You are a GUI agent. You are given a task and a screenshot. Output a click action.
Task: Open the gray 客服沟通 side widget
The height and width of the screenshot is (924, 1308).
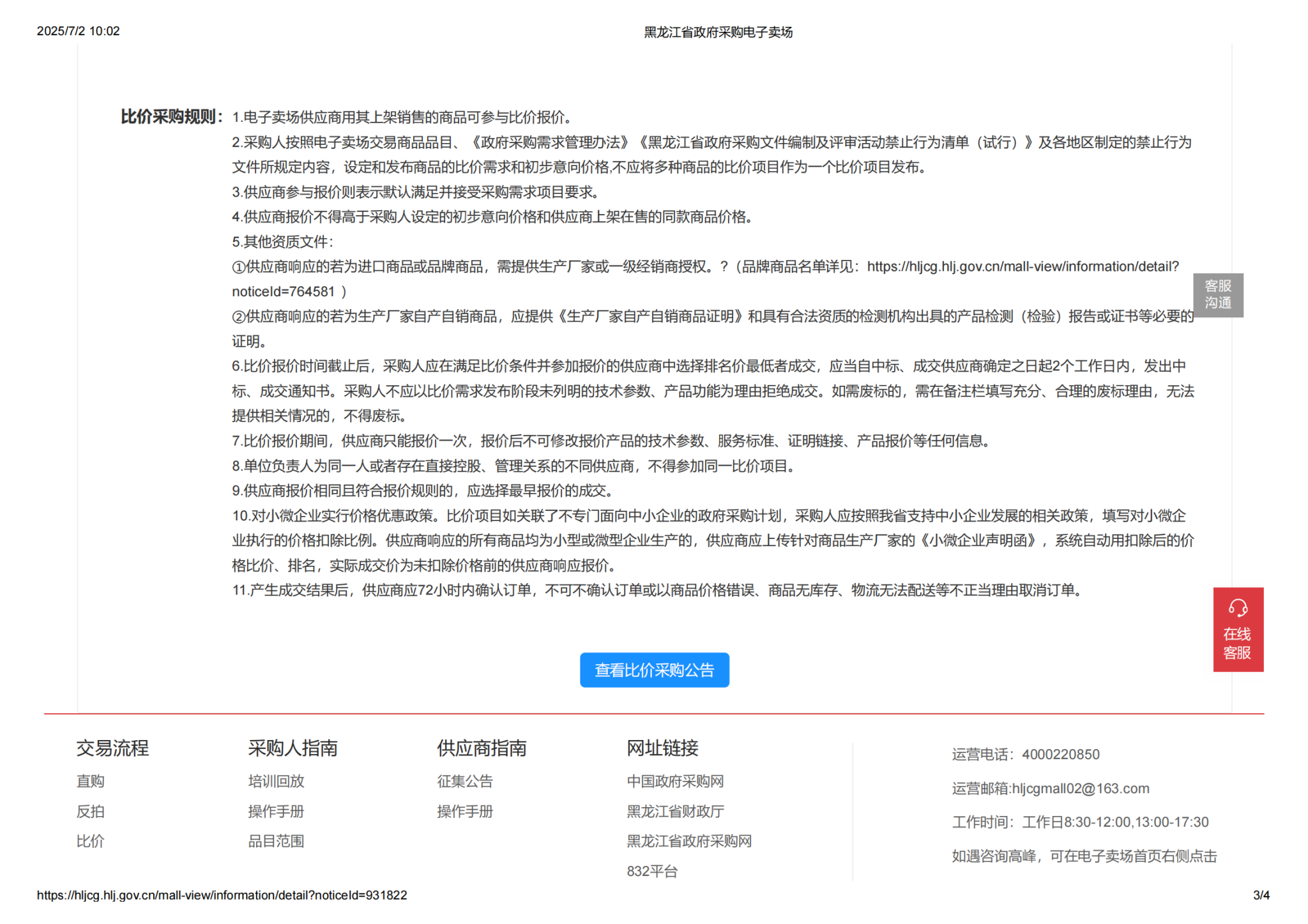pos(1217,294)
